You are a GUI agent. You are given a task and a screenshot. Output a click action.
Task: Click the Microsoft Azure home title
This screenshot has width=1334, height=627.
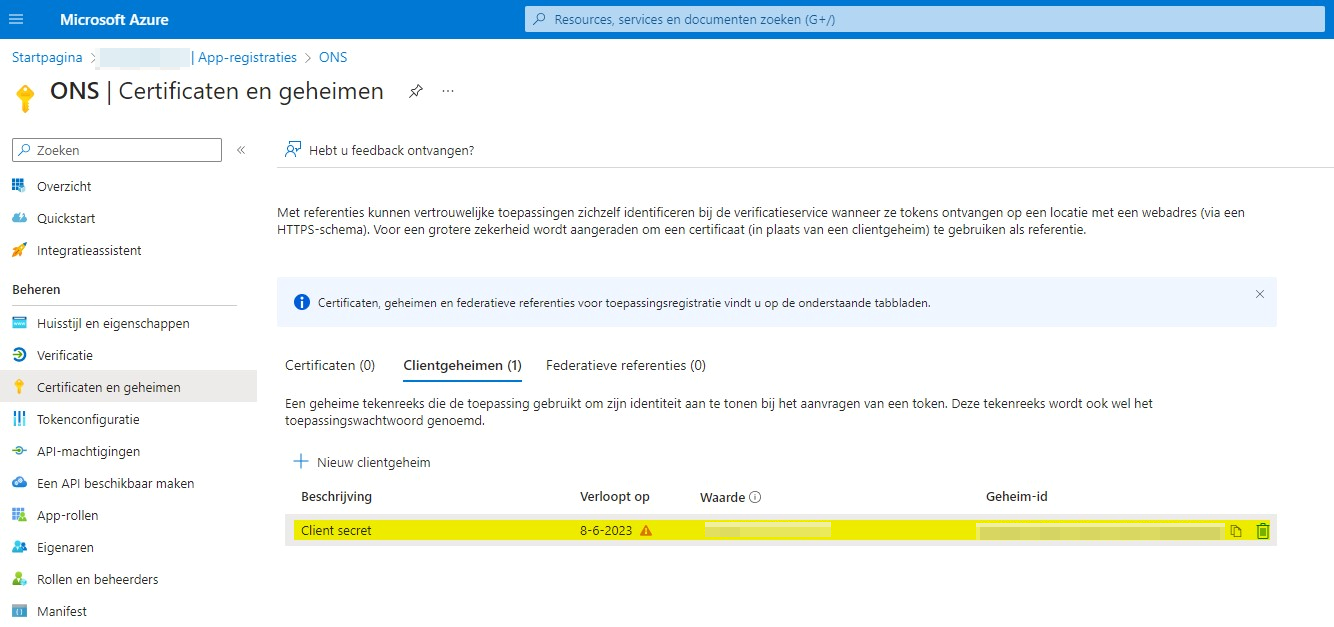(114, 19)
